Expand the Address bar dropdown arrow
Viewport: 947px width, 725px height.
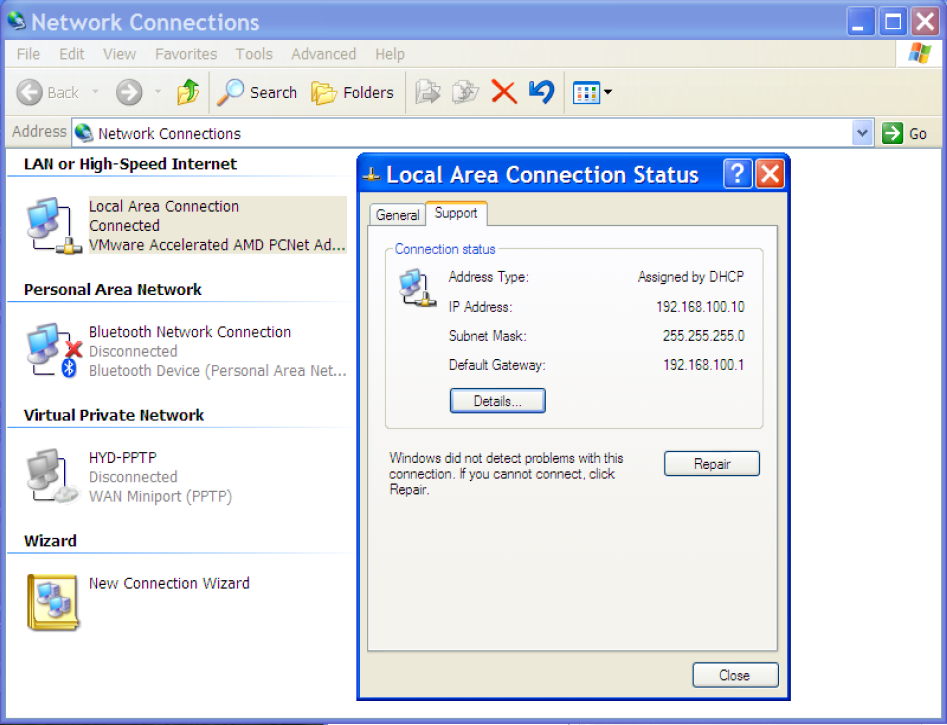coord(862,133)
